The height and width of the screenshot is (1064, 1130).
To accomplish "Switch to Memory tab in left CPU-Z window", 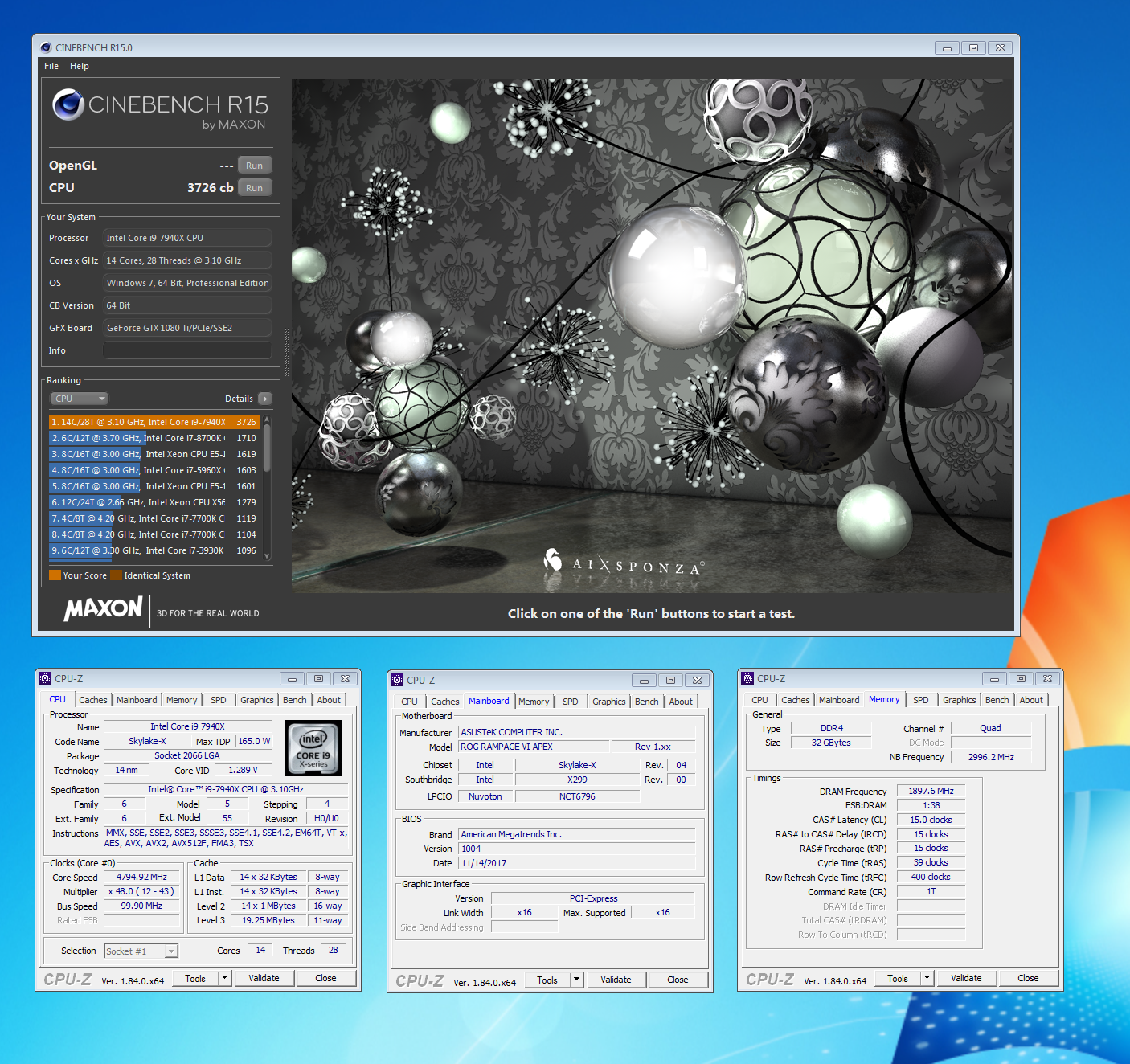I will click(x=182, y=700).
